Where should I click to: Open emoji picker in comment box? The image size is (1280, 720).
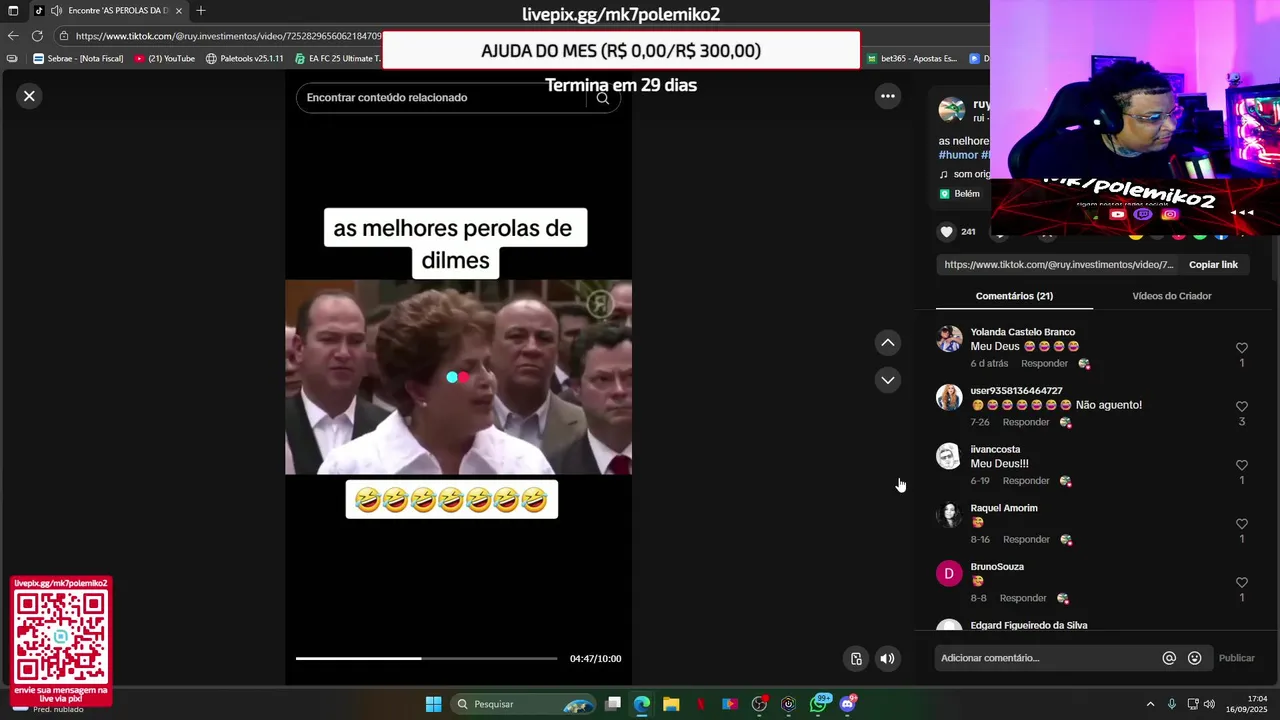[1194, 658]
